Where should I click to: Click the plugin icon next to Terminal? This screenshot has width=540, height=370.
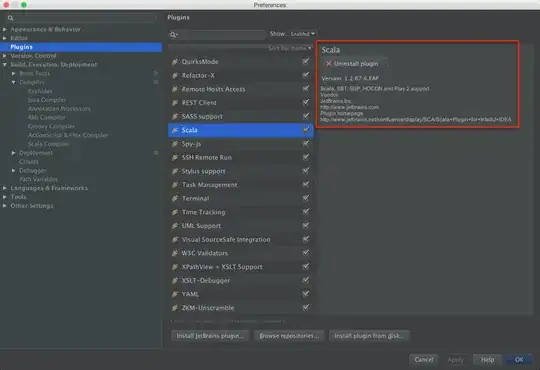[x=175, y=198]
